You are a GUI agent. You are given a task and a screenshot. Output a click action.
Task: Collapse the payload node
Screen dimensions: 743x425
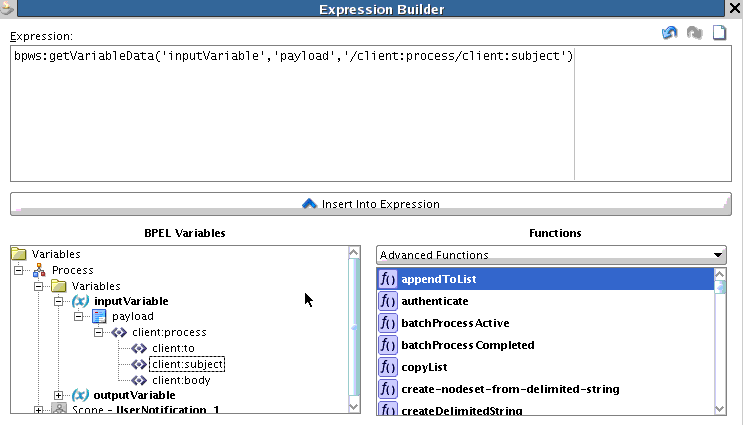tap(78, 316)
